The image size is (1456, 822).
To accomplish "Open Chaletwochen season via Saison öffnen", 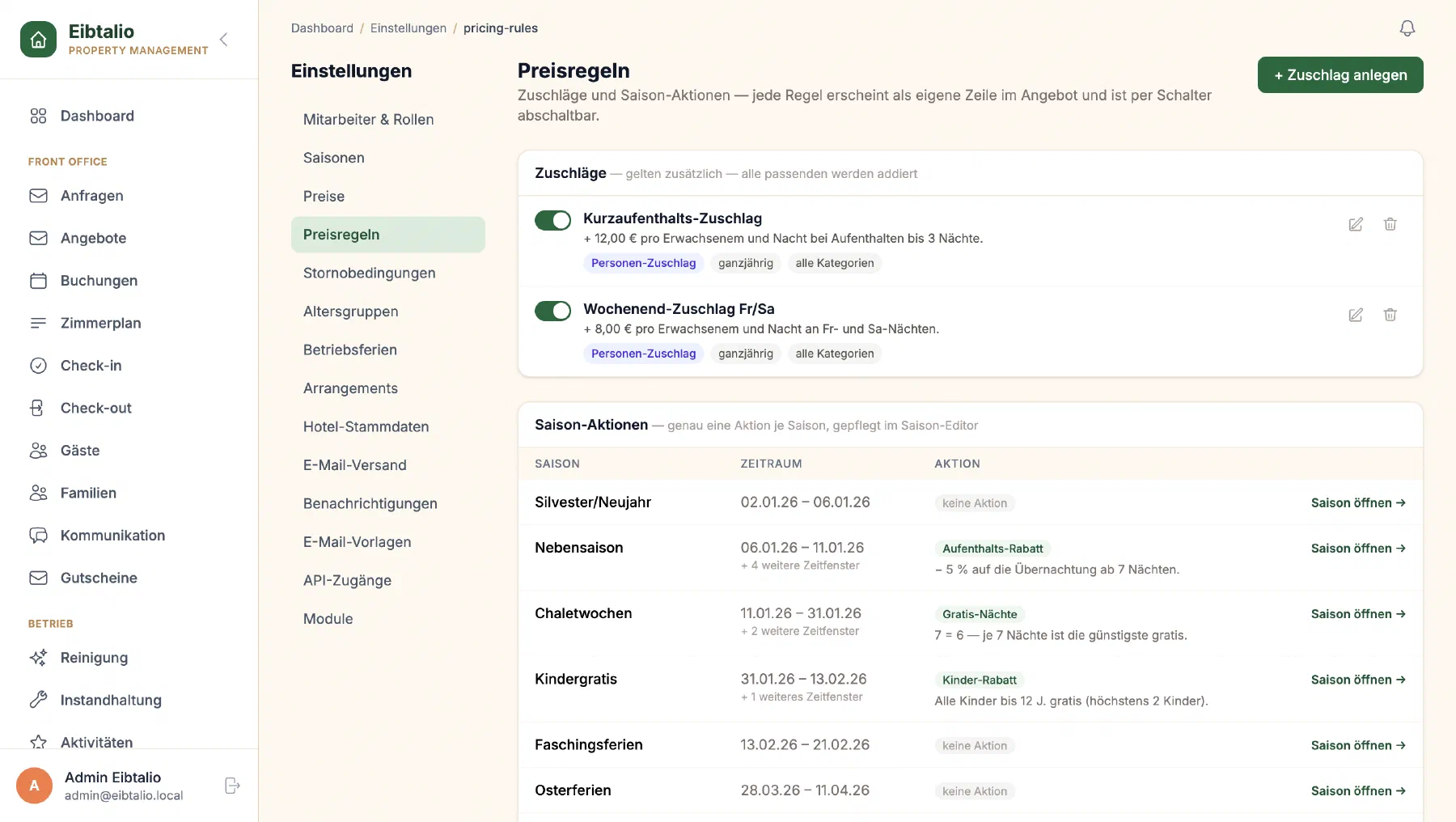I will click(1358, 614).
